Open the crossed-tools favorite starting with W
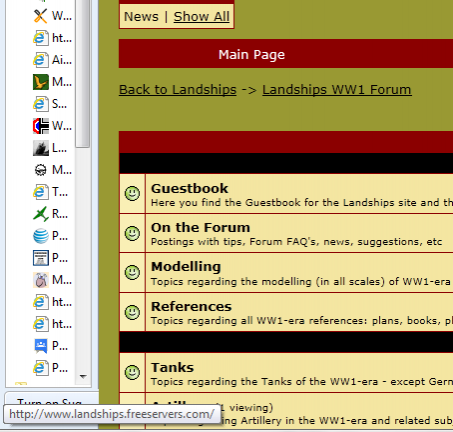The height and width of the screenshot is (432, 453). [53, 16]
